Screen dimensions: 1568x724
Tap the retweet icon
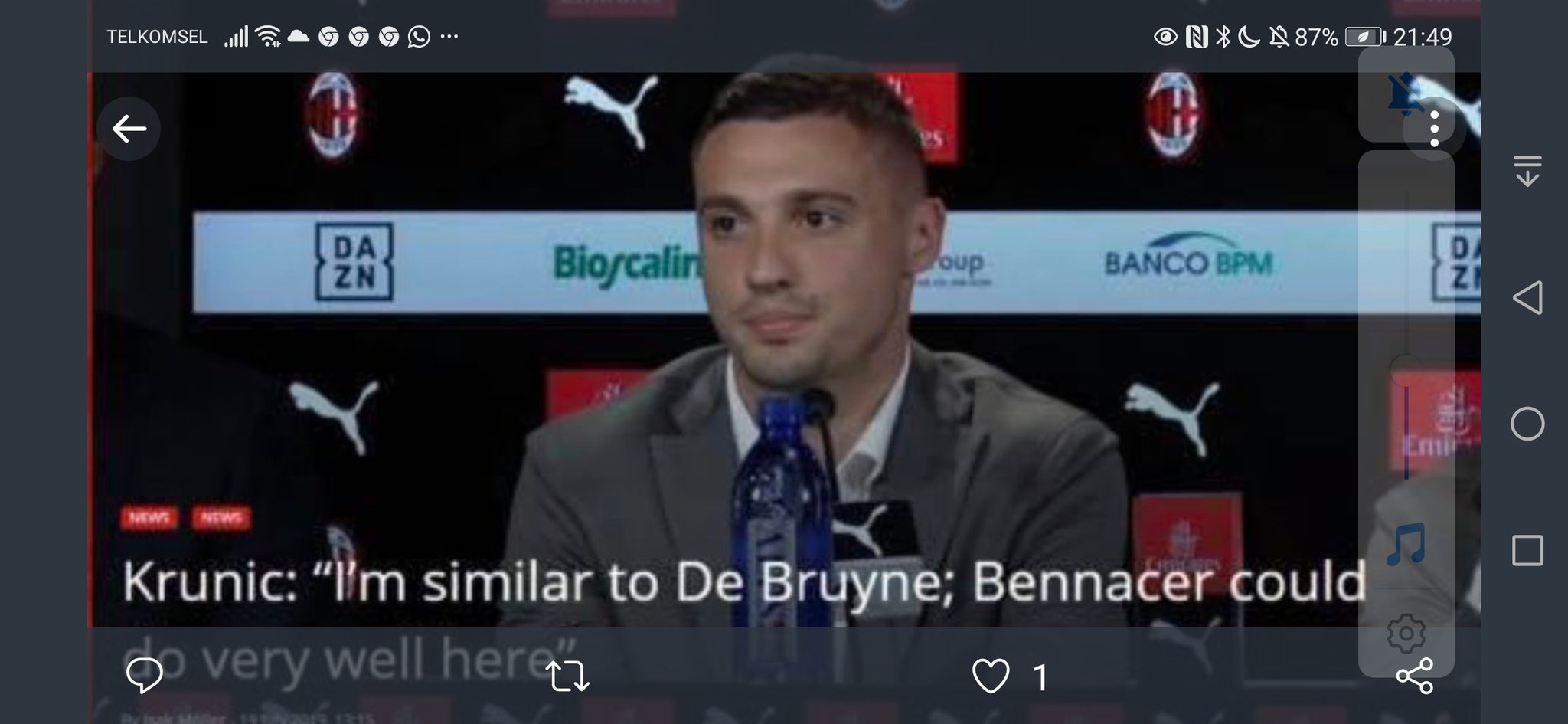[x=567, y=676]
